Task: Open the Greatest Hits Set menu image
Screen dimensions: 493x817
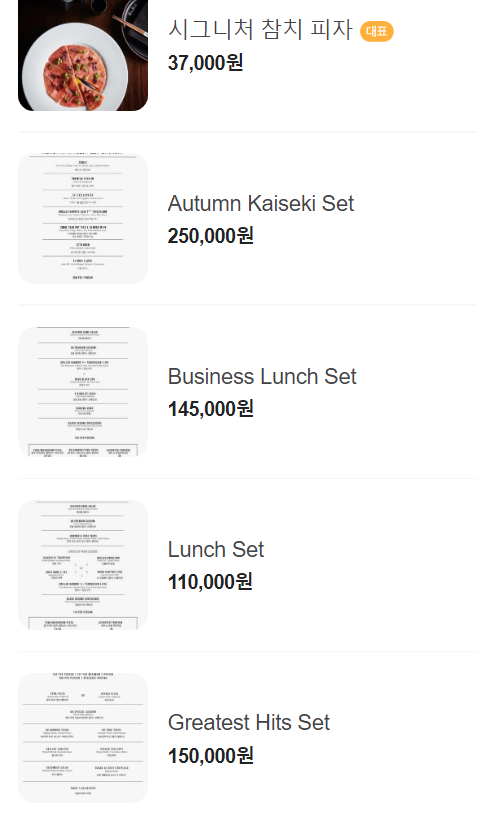Action: pos(83,738)
